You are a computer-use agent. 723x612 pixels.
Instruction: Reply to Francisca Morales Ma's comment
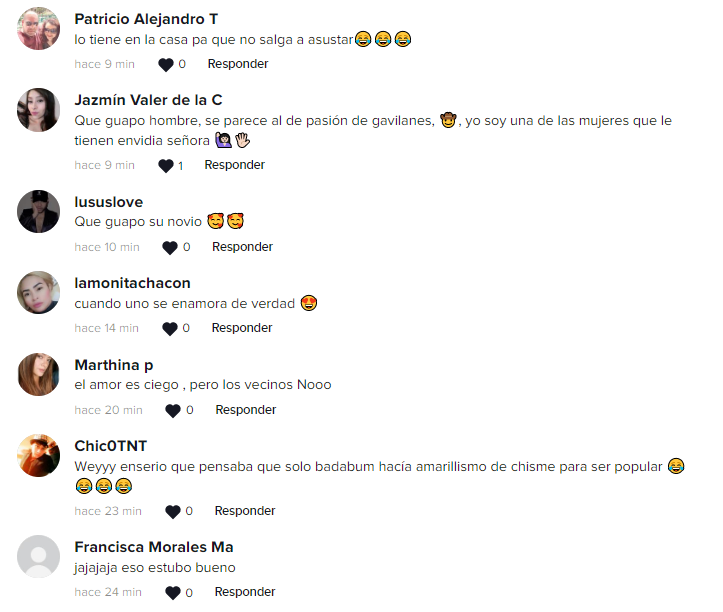245,592
